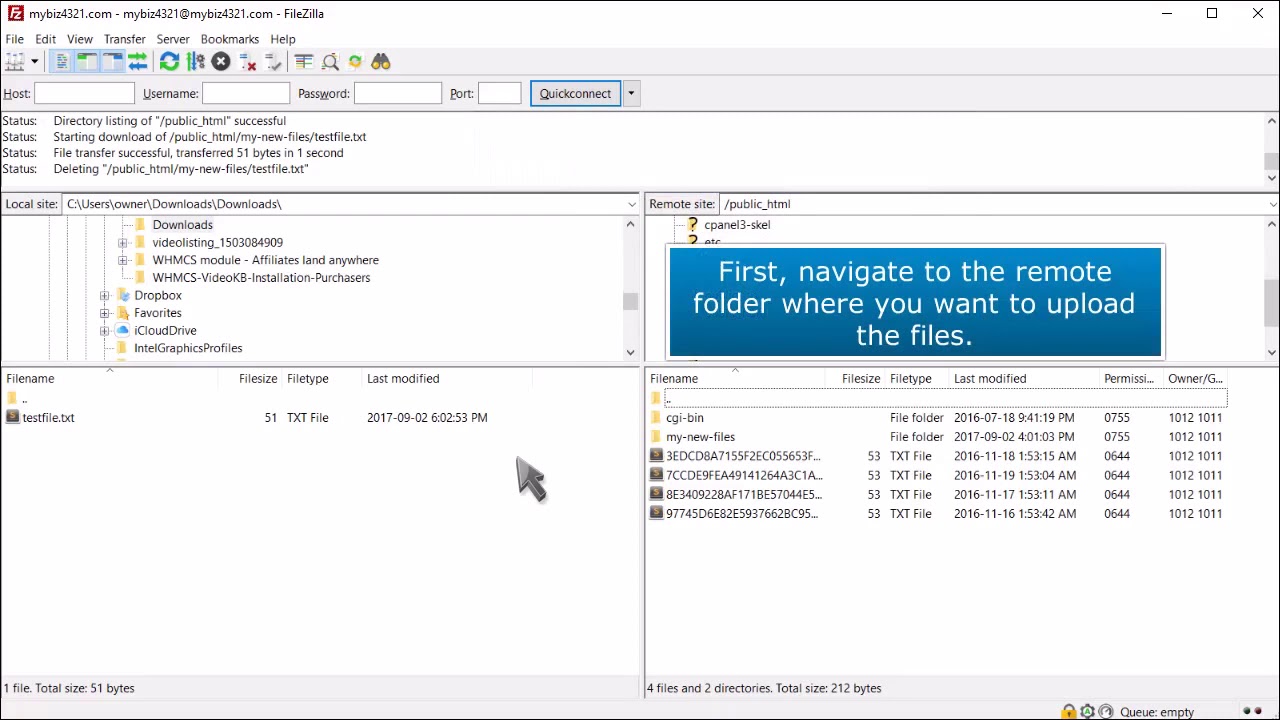Click the Quickconnect button
Viewport: 1280px width, 720px height.
(x=575, y=93)
